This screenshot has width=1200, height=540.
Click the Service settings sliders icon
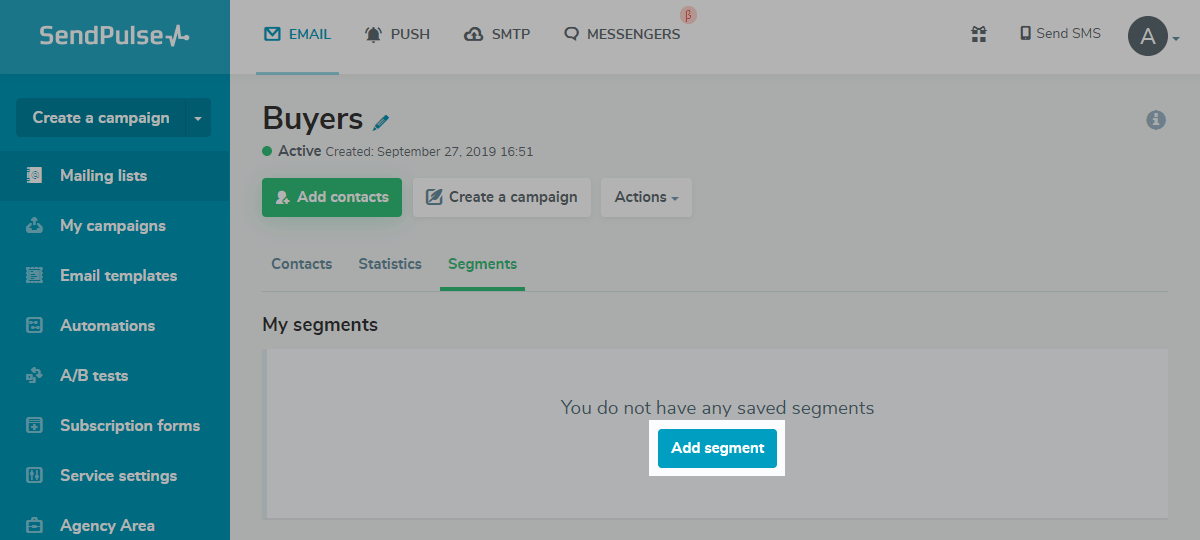coord(34,475)
